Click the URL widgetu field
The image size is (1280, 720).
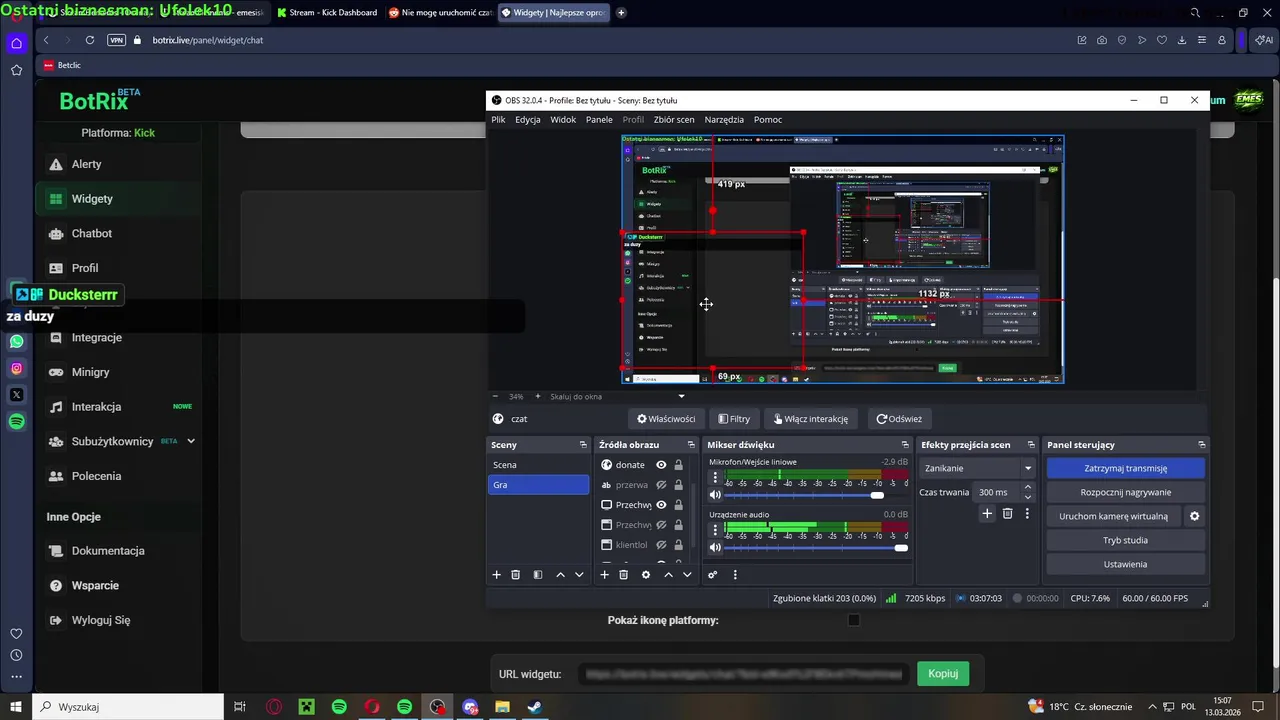click(x=743, y=674)
